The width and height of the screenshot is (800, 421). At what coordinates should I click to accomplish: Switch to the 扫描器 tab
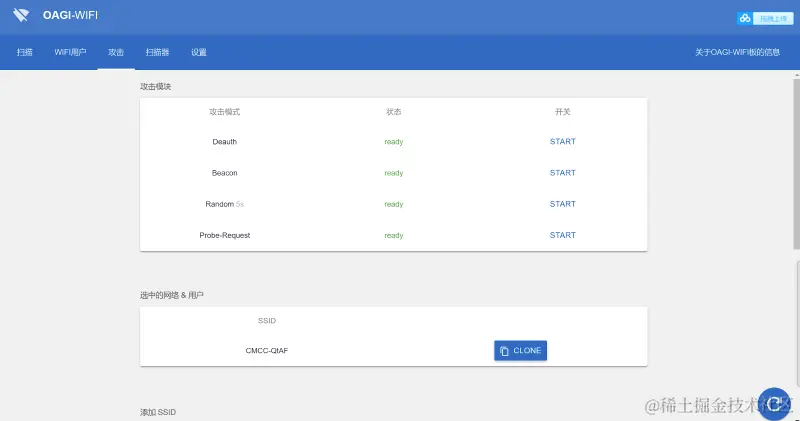pos(157,52)
